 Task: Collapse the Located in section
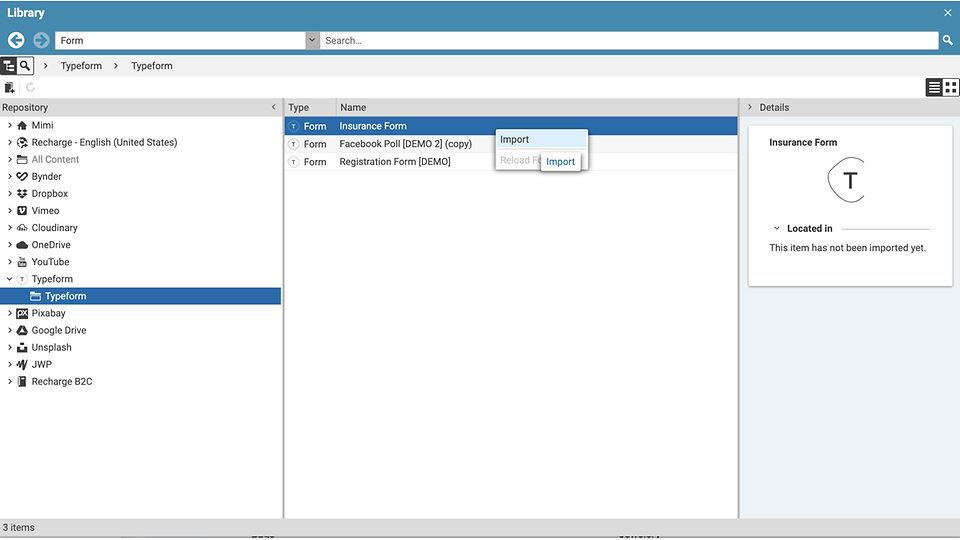[776, 228]
